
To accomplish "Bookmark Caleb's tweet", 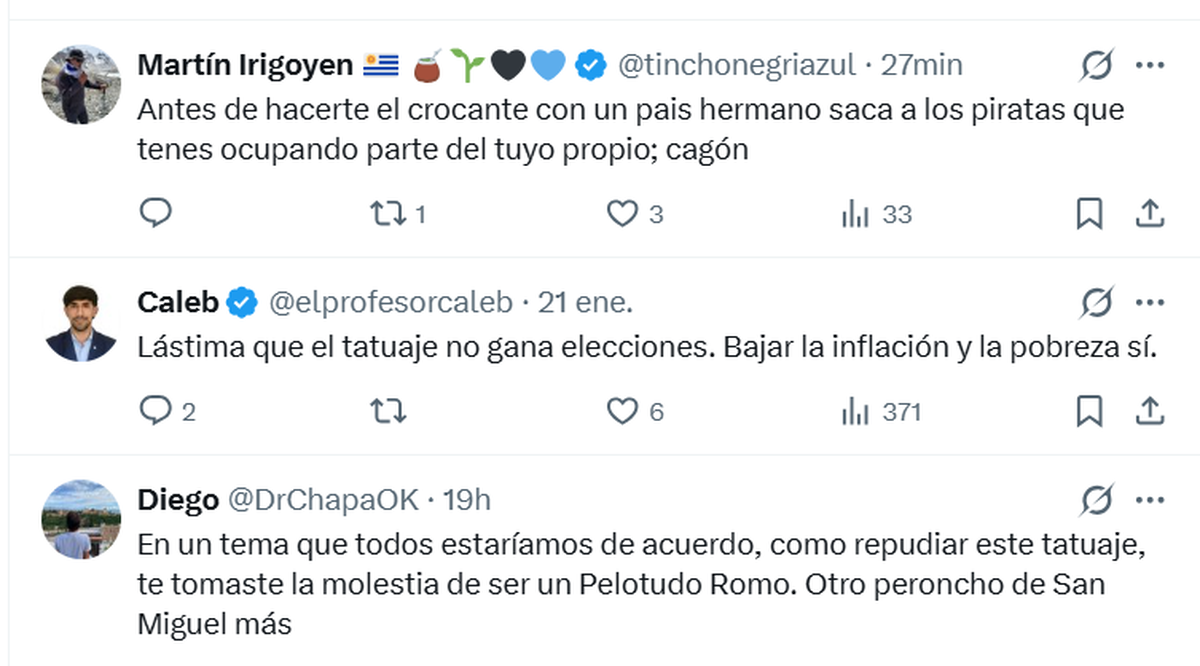I will click(1089, 410).
